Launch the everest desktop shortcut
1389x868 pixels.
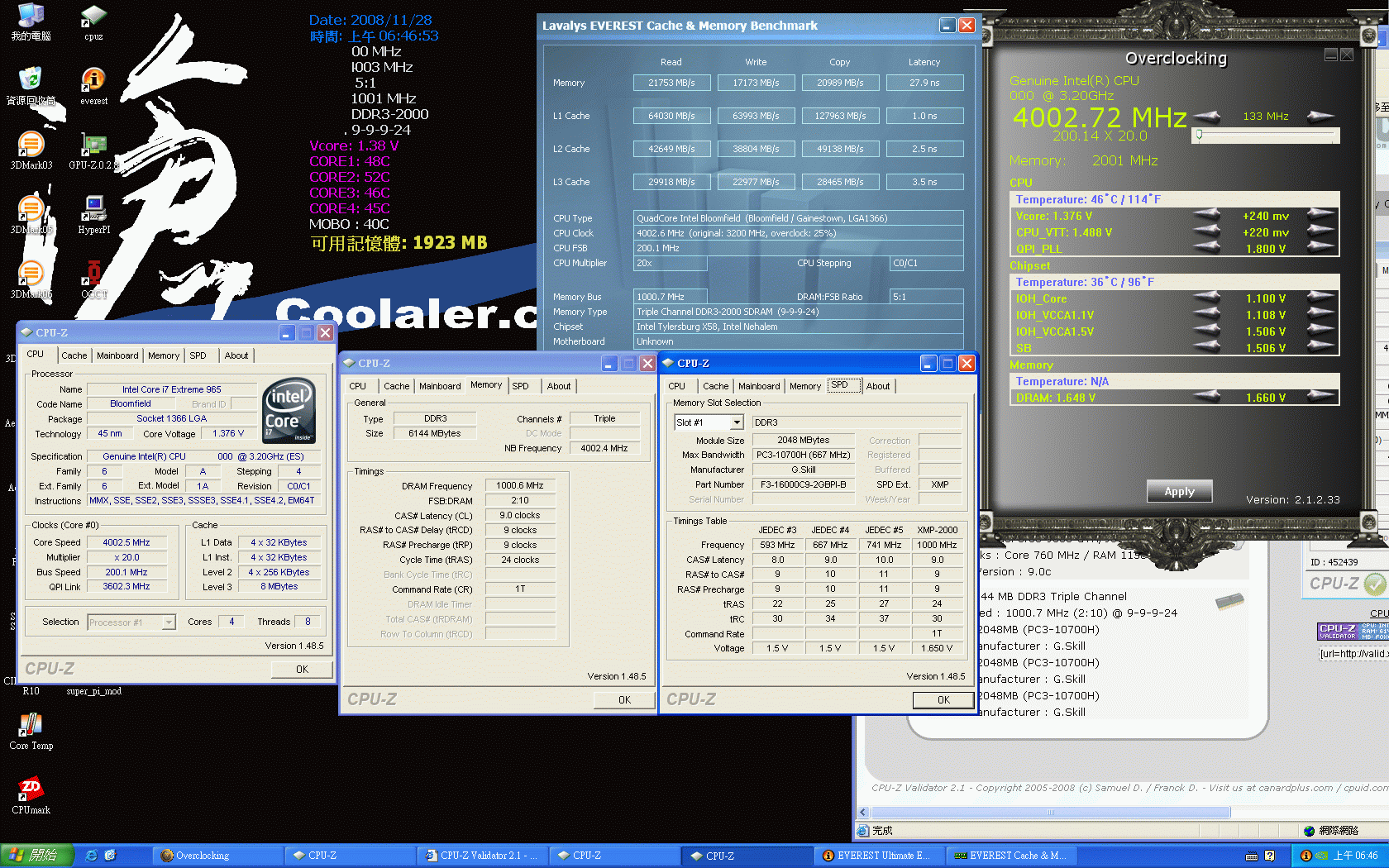[93, 86]
